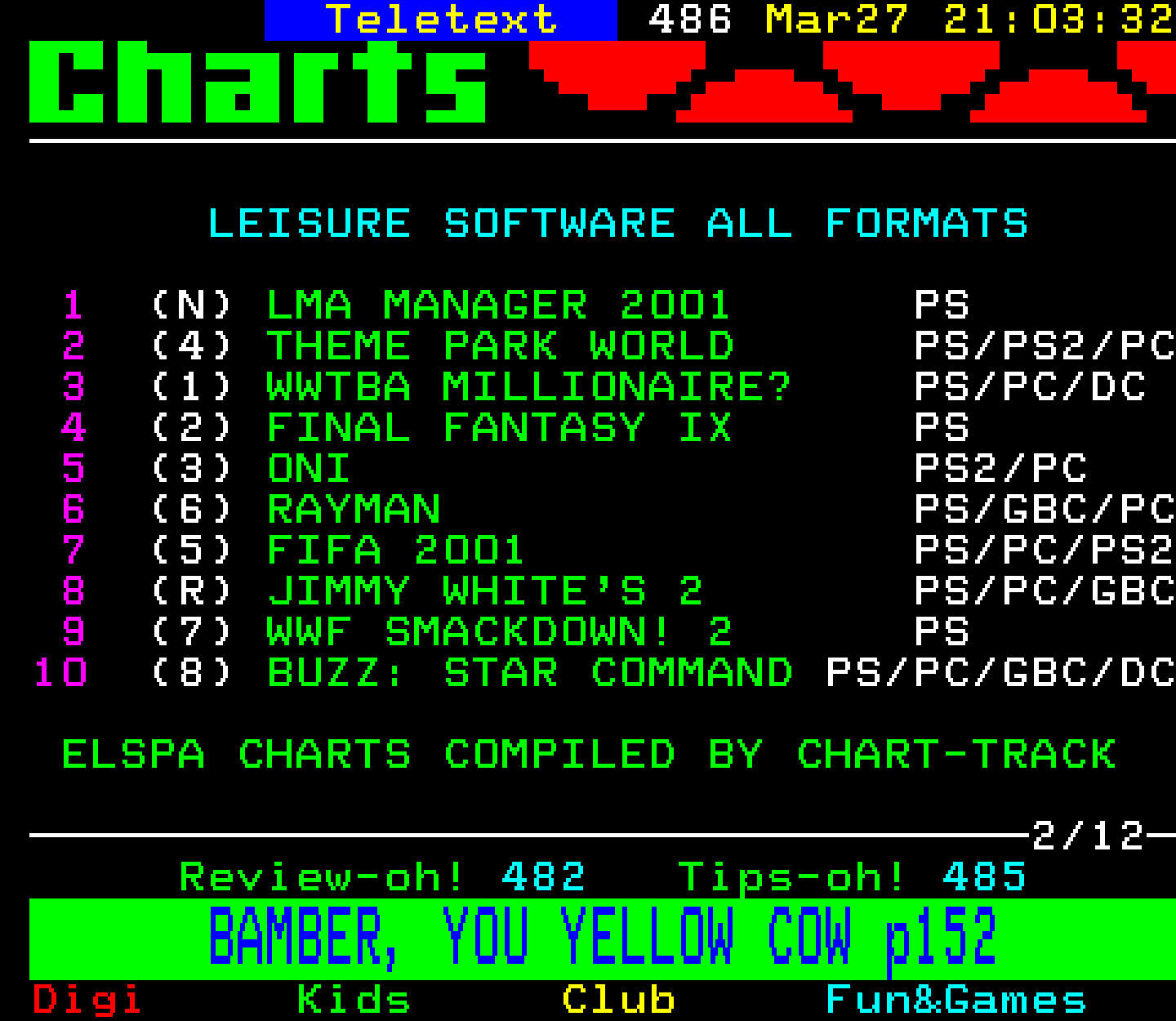The width and height of the screenshot is (1176, 1021).
Task: Click the Mar27 date in the header
Action: click(x=836, y=20)
